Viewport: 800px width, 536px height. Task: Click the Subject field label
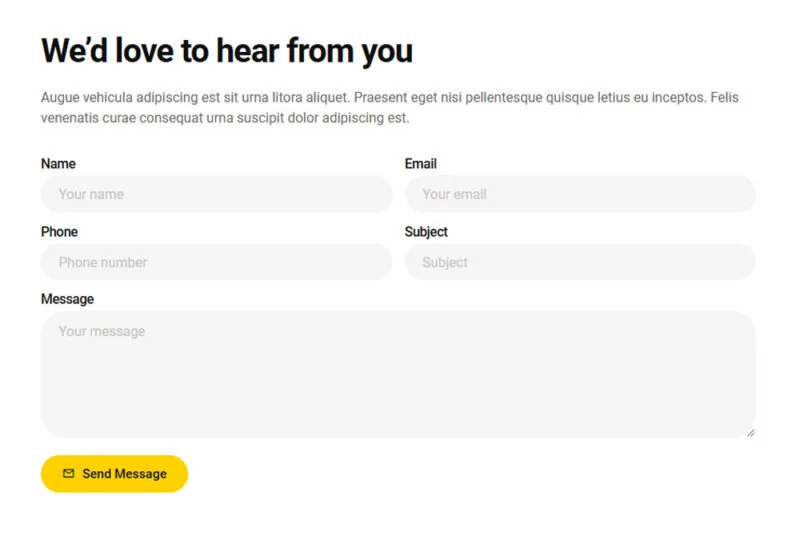tap(426, 232)
